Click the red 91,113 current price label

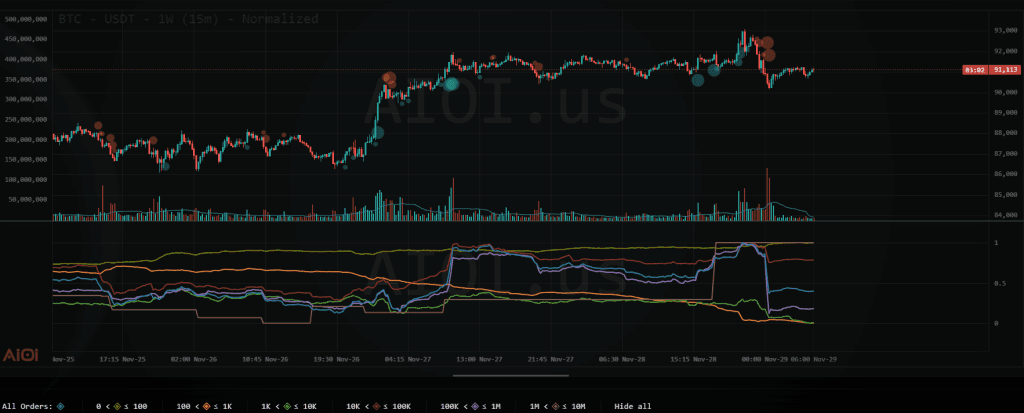point(1004,70)
